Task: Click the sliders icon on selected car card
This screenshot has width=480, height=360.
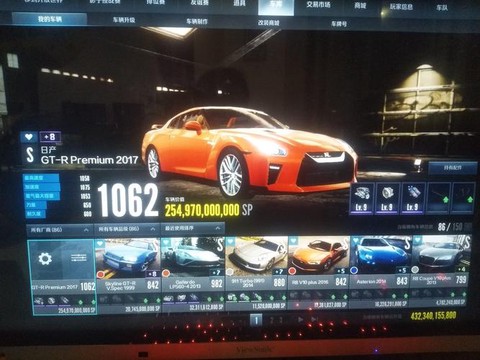Action: [79, 258]
